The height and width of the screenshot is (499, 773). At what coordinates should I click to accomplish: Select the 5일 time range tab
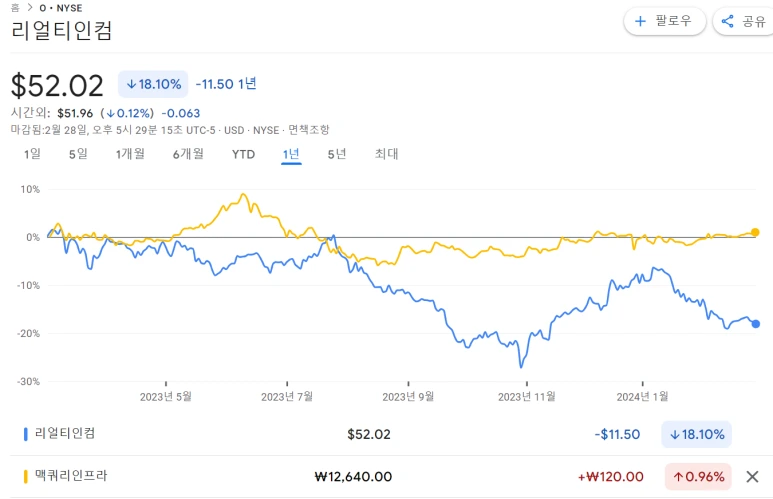[x=78, y=154]
